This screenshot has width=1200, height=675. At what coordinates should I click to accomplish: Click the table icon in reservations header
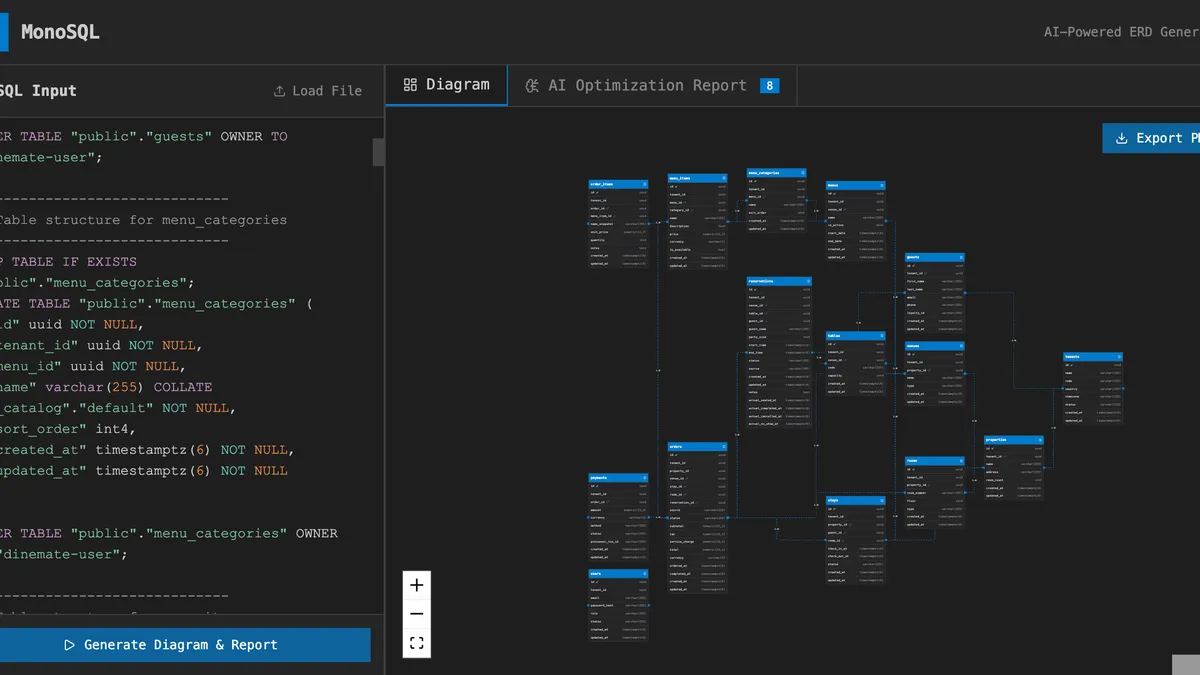pyautogui.click(x=808, y=281)
